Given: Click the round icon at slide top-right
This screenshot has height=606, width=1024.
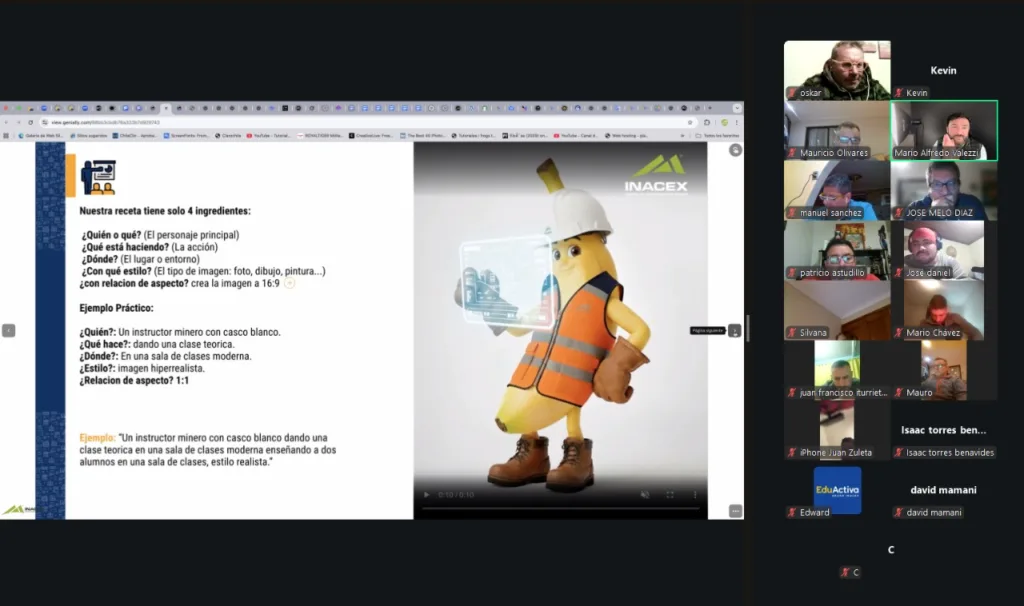Looking at the screenshot, I should (x=735, y=150).
